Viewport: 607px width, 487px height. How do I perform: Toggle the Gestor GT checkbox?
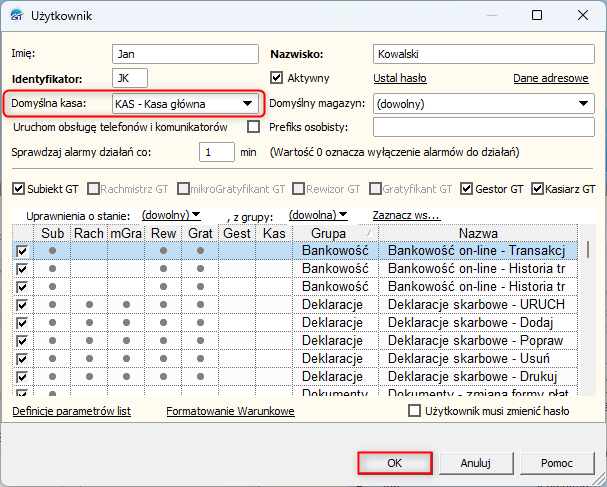coord(468,188)
